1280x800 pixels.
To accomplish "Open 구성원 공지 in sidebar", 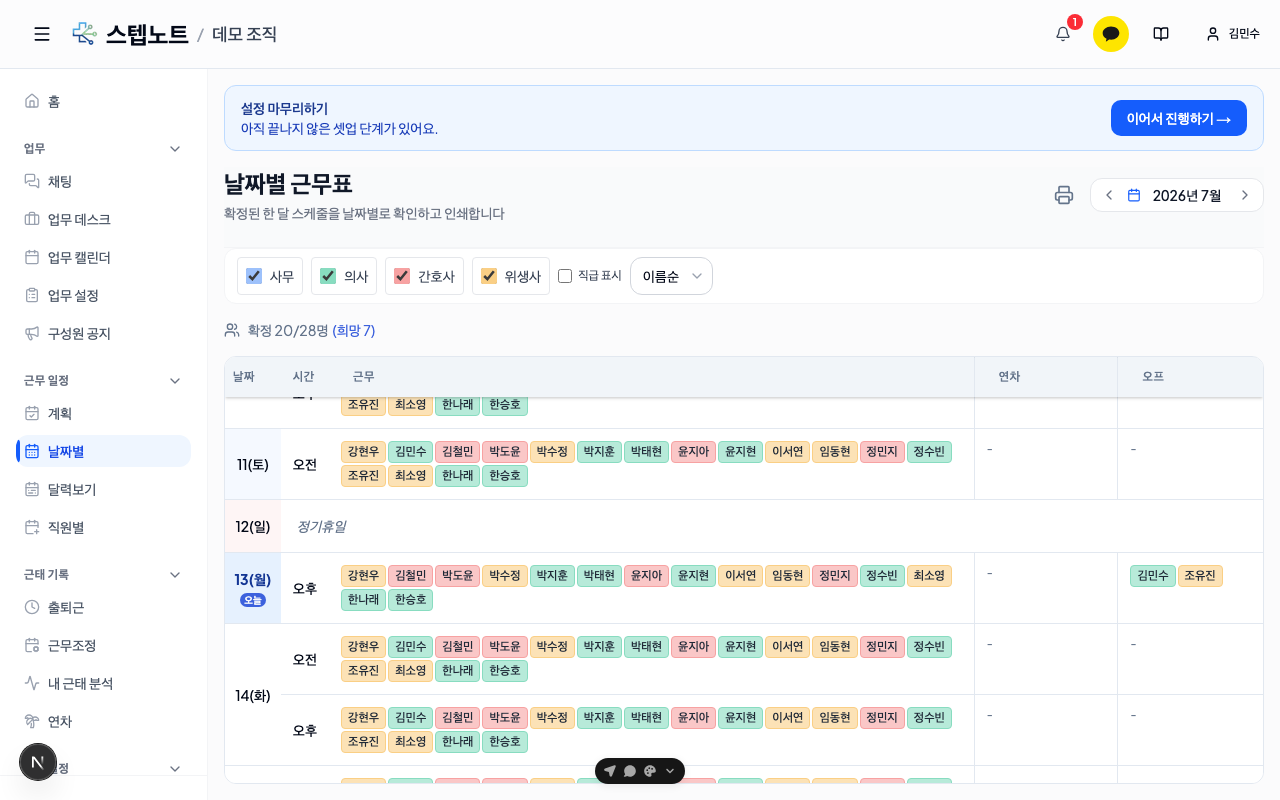I will coord(104,333).
